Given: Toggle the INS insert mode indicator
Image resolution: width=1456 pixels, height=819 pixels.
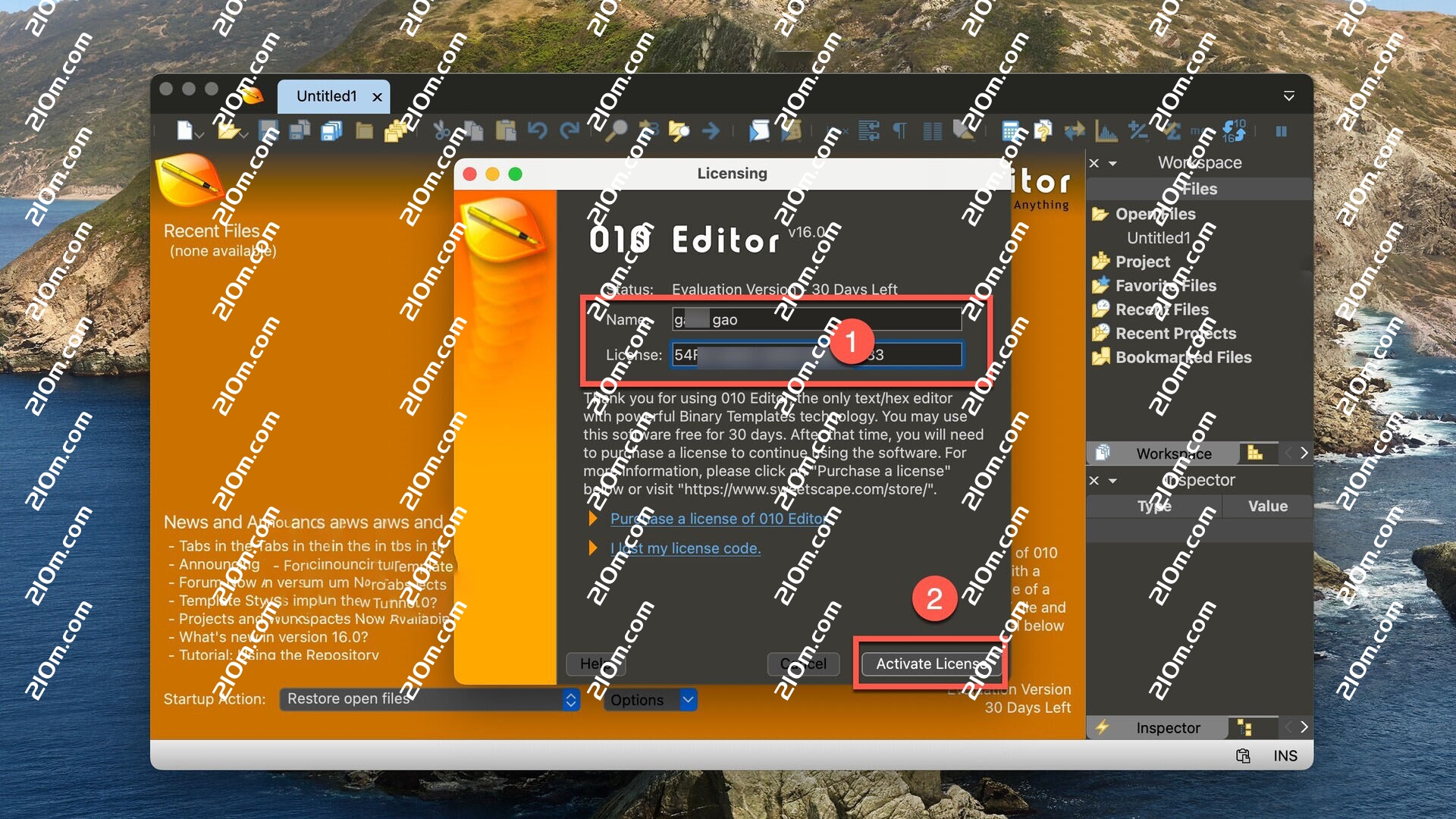Looking at the screenshot, I should point(1285,756).
